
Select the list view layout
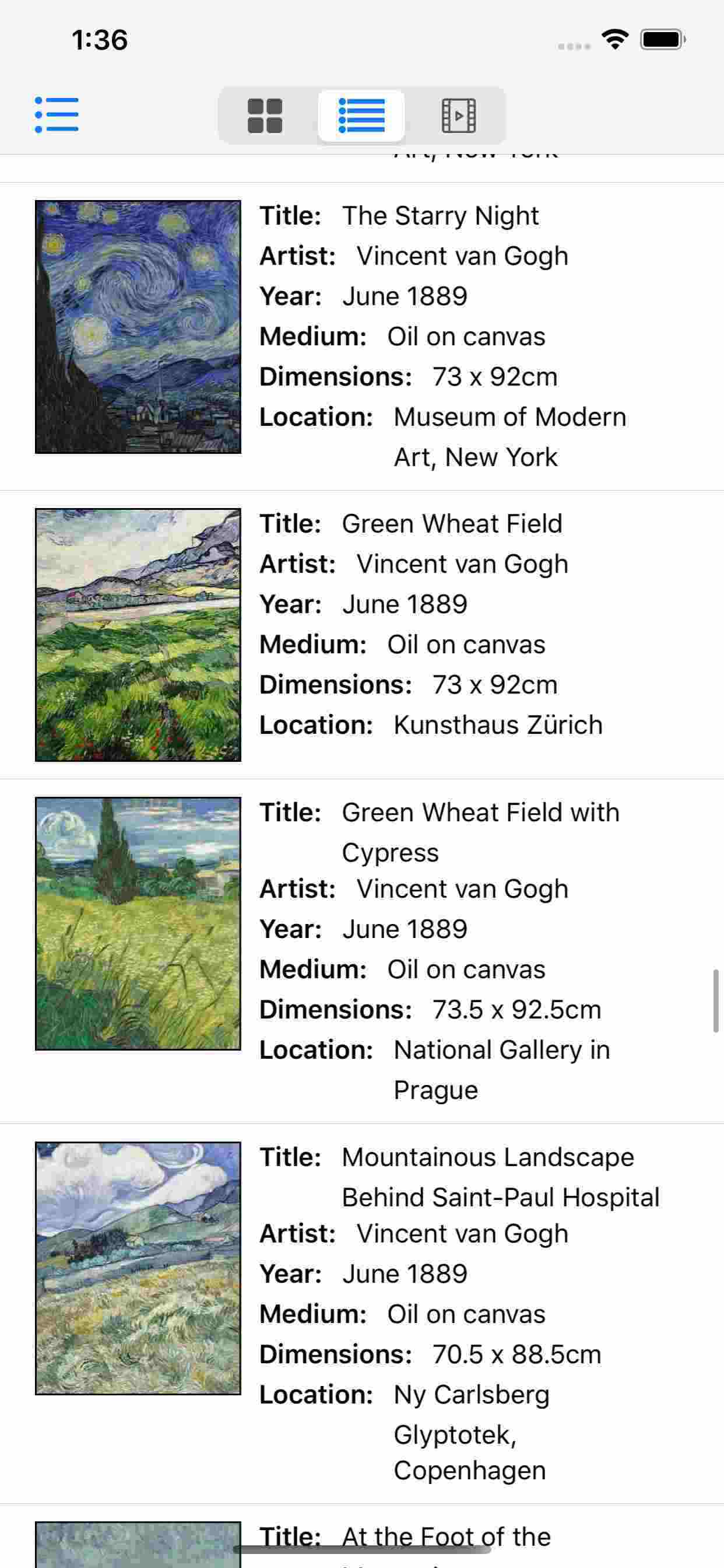click(361, 115)
